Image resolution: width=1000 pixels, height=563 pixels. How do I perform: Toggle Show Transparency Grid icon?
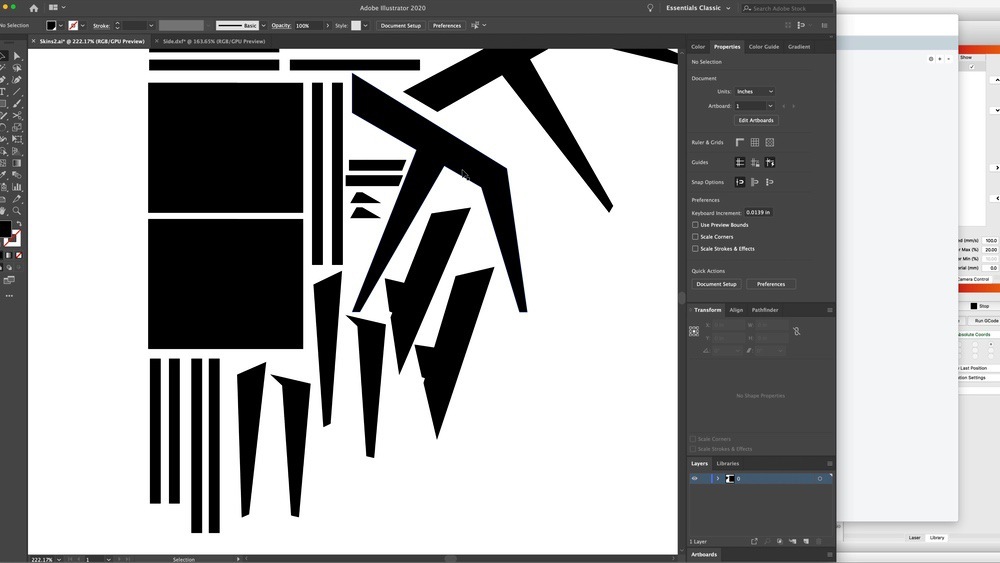770,142
